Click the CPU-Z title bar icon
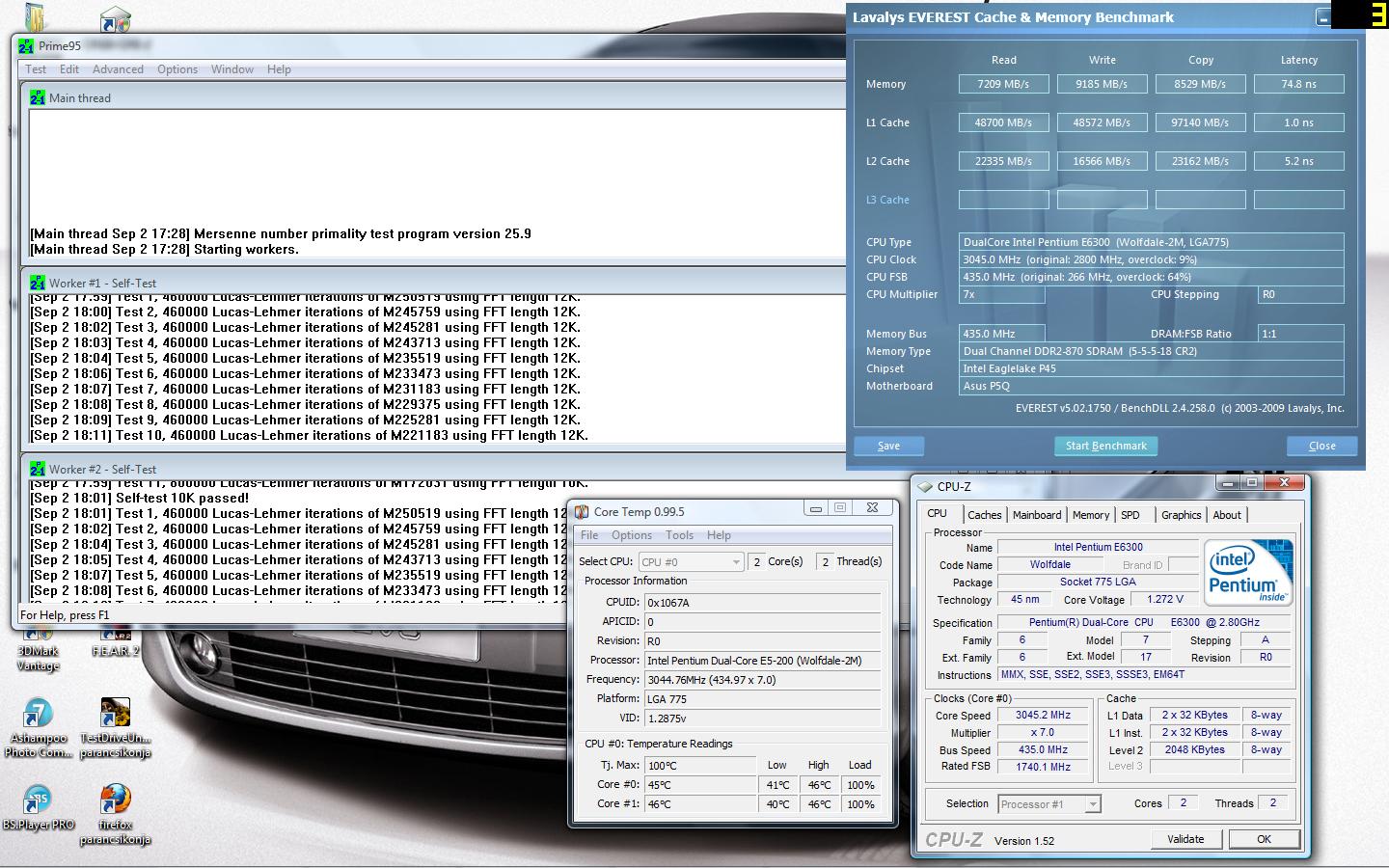The image size is (1389, 868). point(925,487)
